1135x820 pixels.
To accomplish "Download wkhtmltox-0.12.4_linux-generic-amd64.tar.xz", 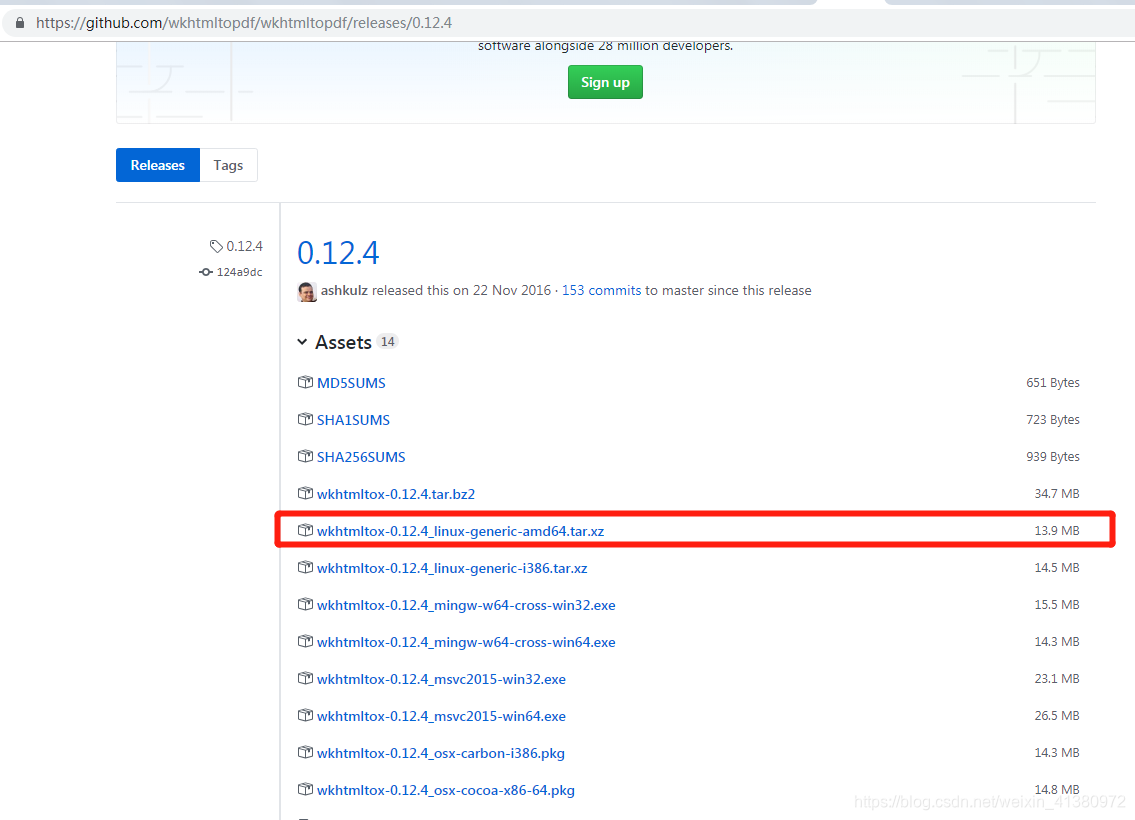I will [x=460, y=531].
